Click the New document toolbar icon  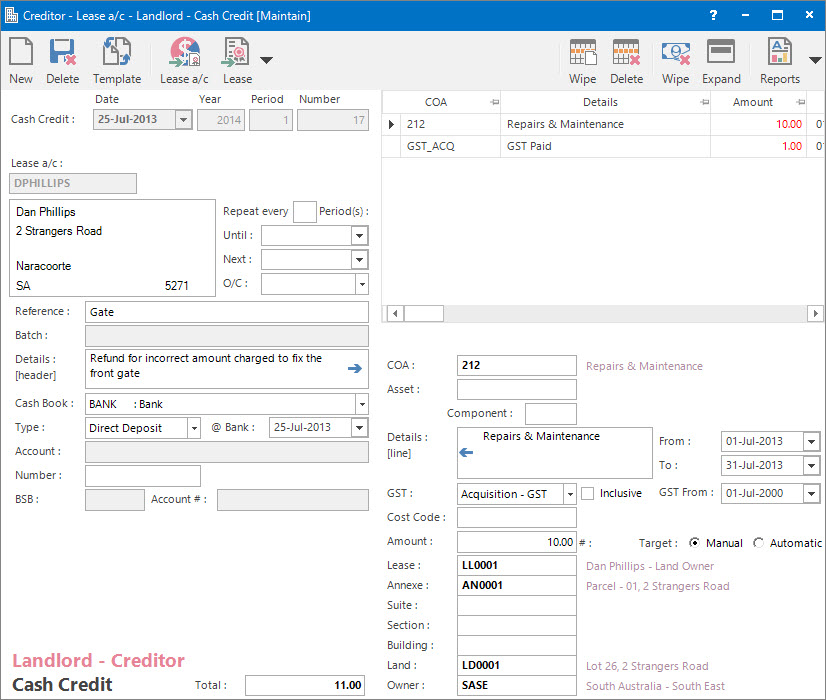point(20,60)
